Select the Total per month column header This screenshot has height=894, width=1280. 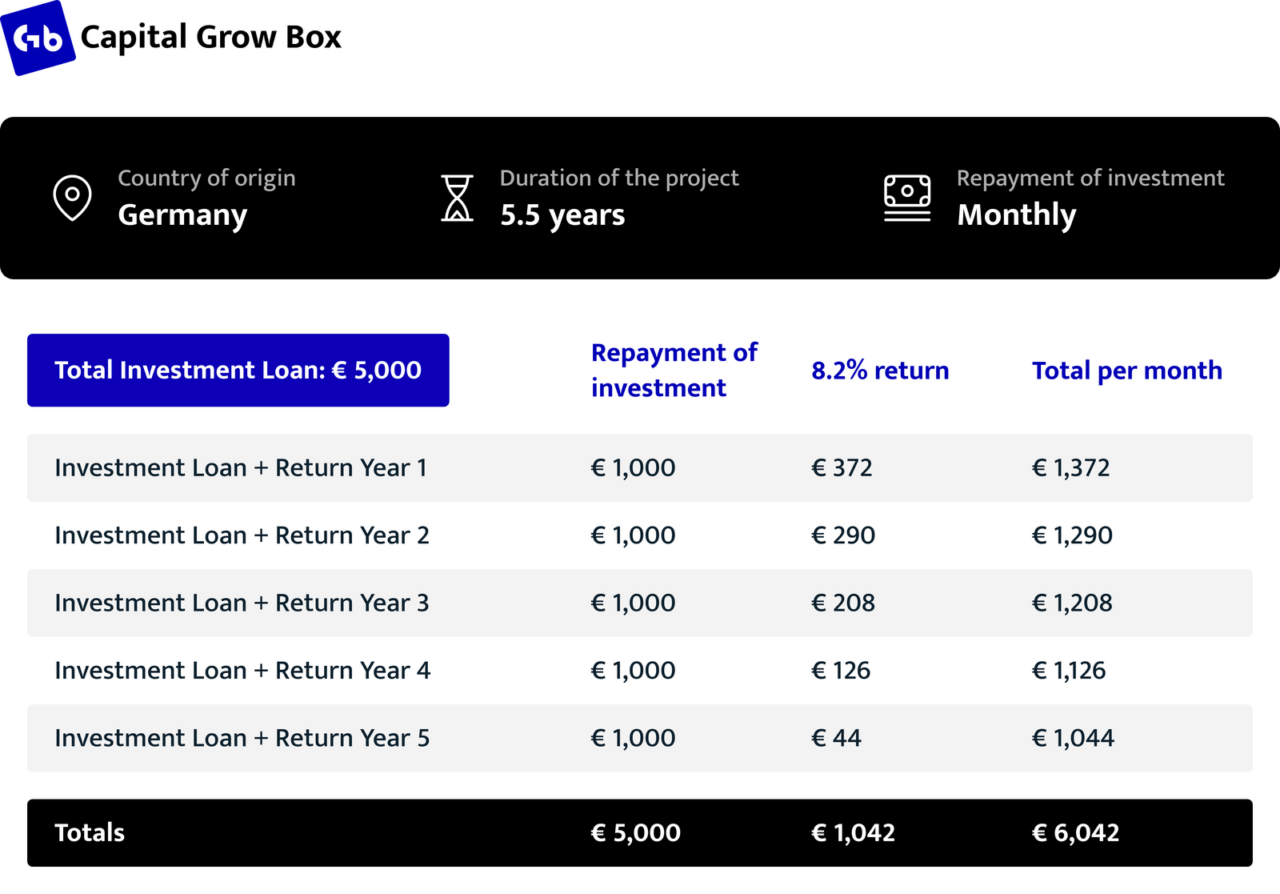point(1127,370)
